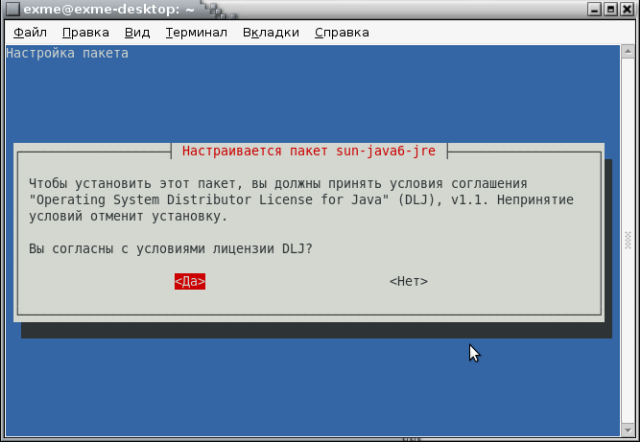Click 'Вы согласны с условиями лицензии DLJ?' text
The height and width of the screenshot is (442, 640).
point(171,249)
